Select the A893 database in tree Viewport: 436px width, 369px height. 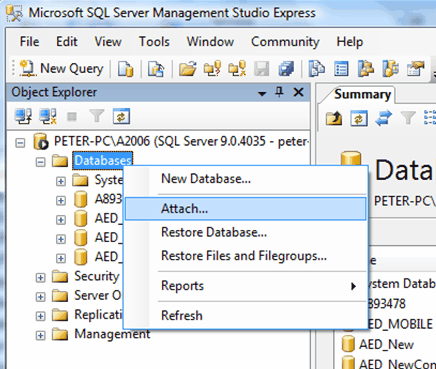[108, 199]
